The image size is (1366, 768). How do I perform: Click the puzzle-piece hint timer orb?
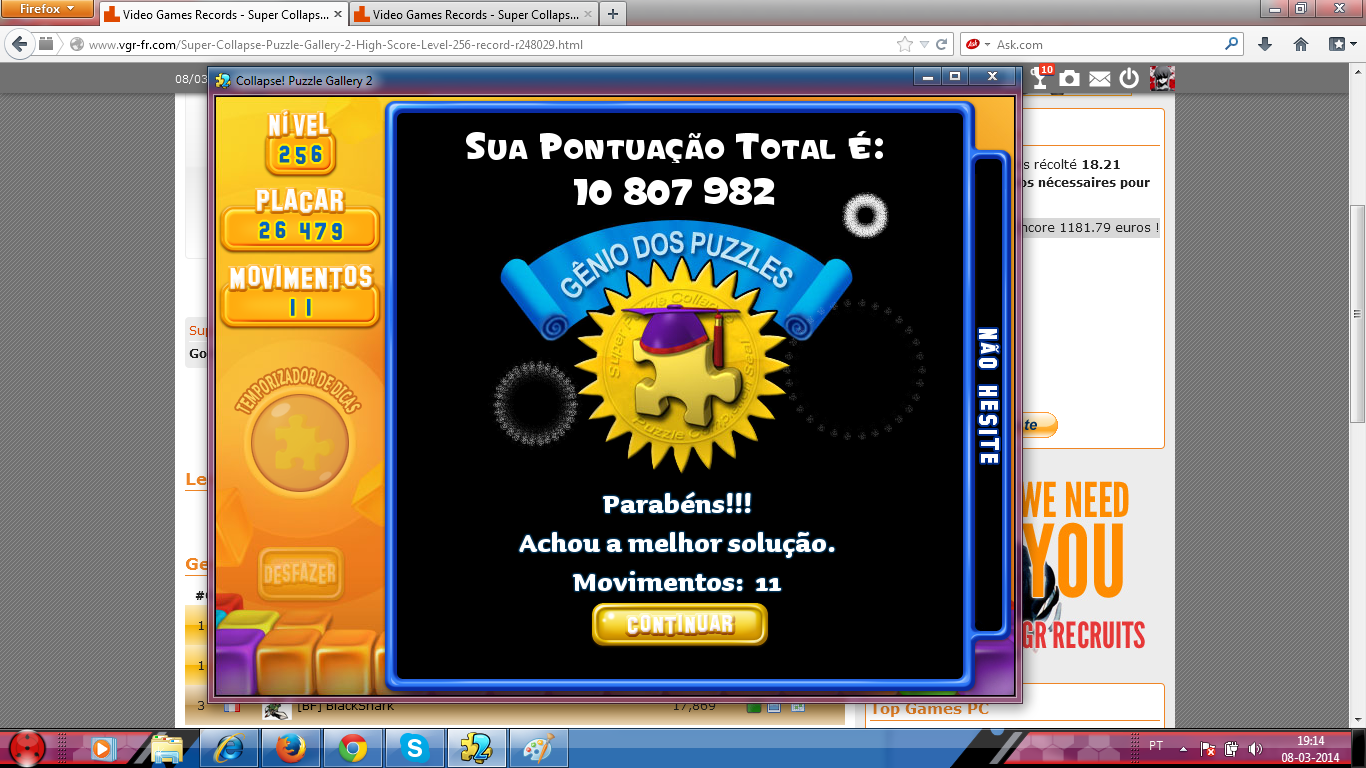click(299, 439)
